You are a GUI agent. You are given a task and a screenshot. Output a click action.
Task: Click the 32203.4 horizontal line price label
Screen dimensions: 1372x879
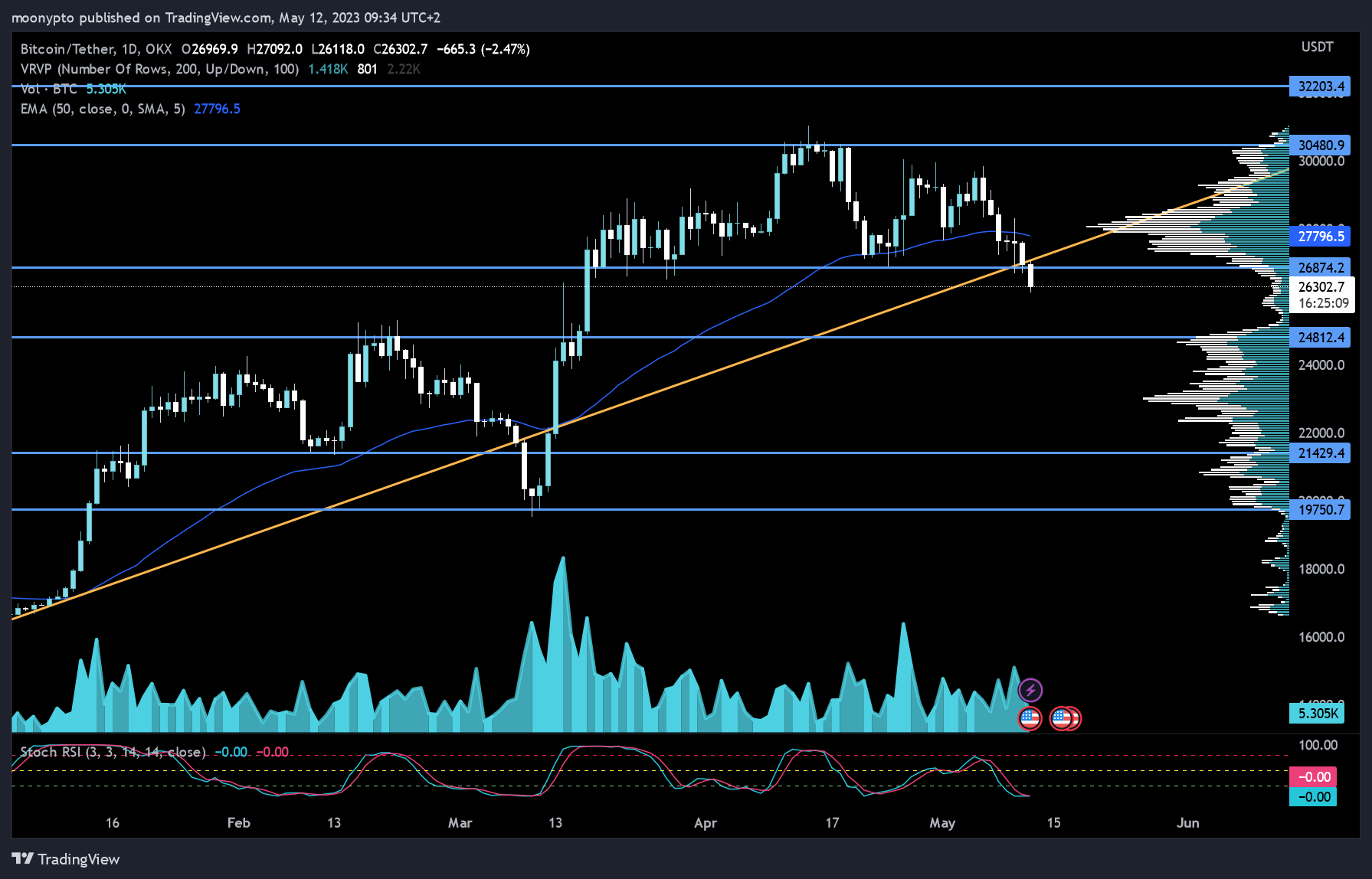click(x=1321, y=87)
